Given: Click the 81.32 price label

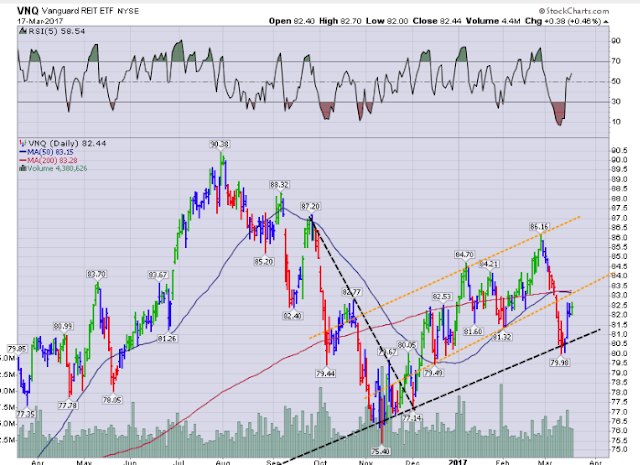Looking at the screenshot, I should pyautogui.click(x=502, y=337).
